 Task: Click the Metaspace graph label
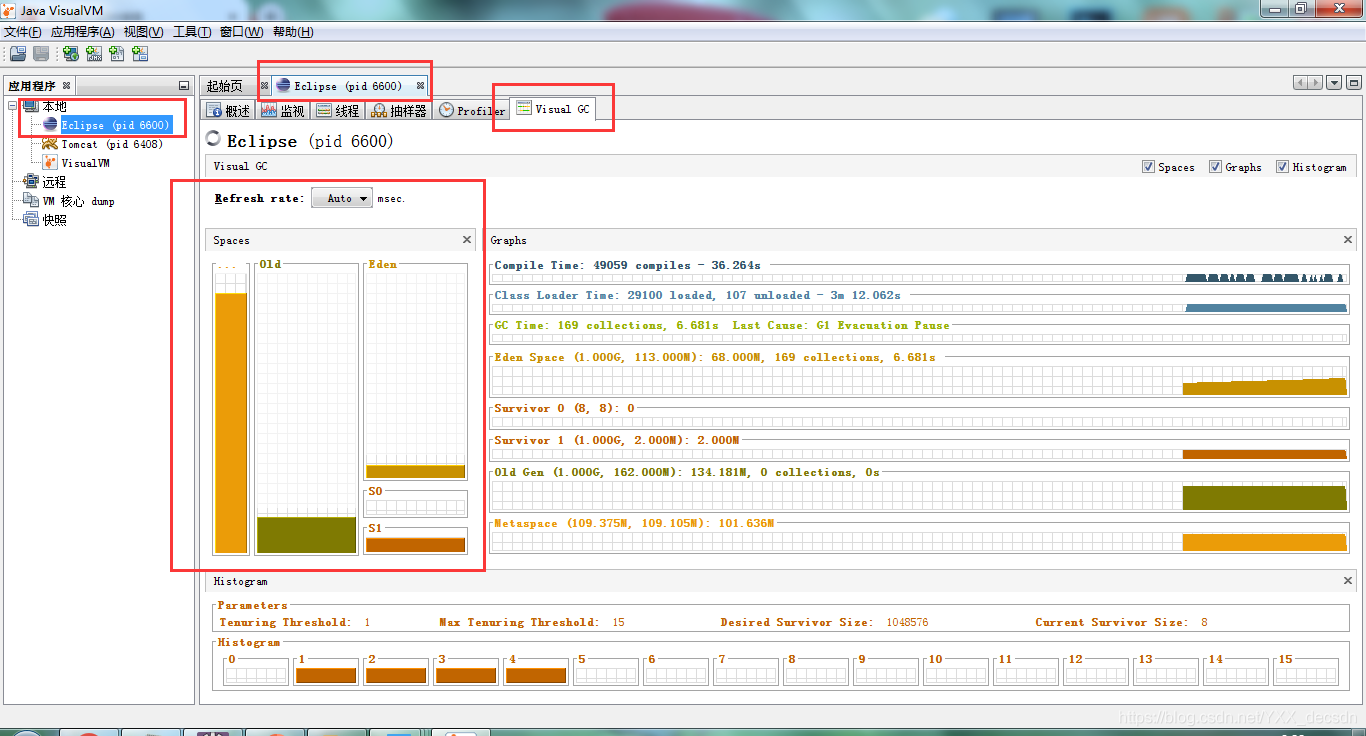(634, 523)
